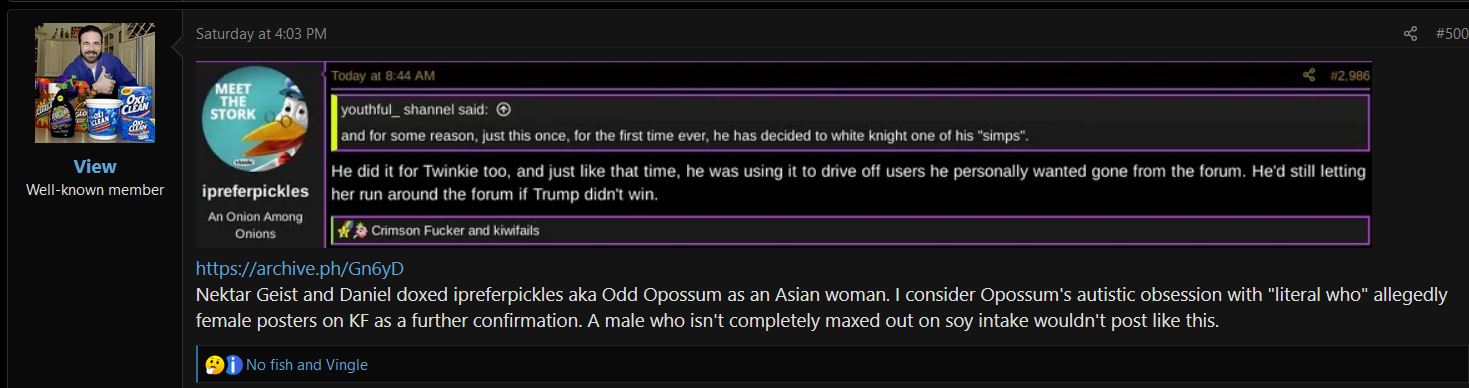
Task: Click the Today at 8:44 AM timestamp
Action: tap(383, 75)
